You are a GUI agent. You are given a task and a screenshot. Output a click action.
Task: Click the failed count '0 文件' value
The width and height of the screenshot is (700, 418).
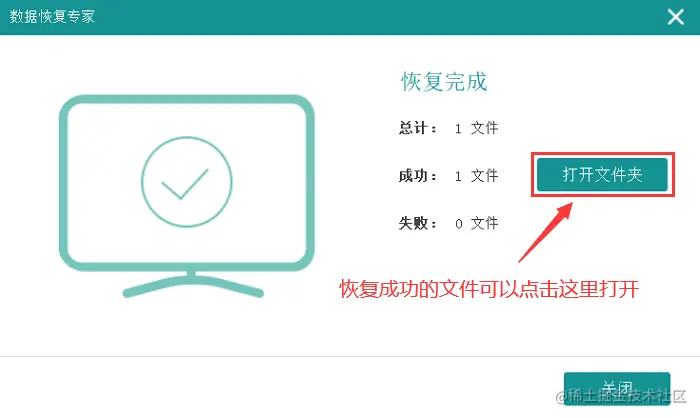476,223
